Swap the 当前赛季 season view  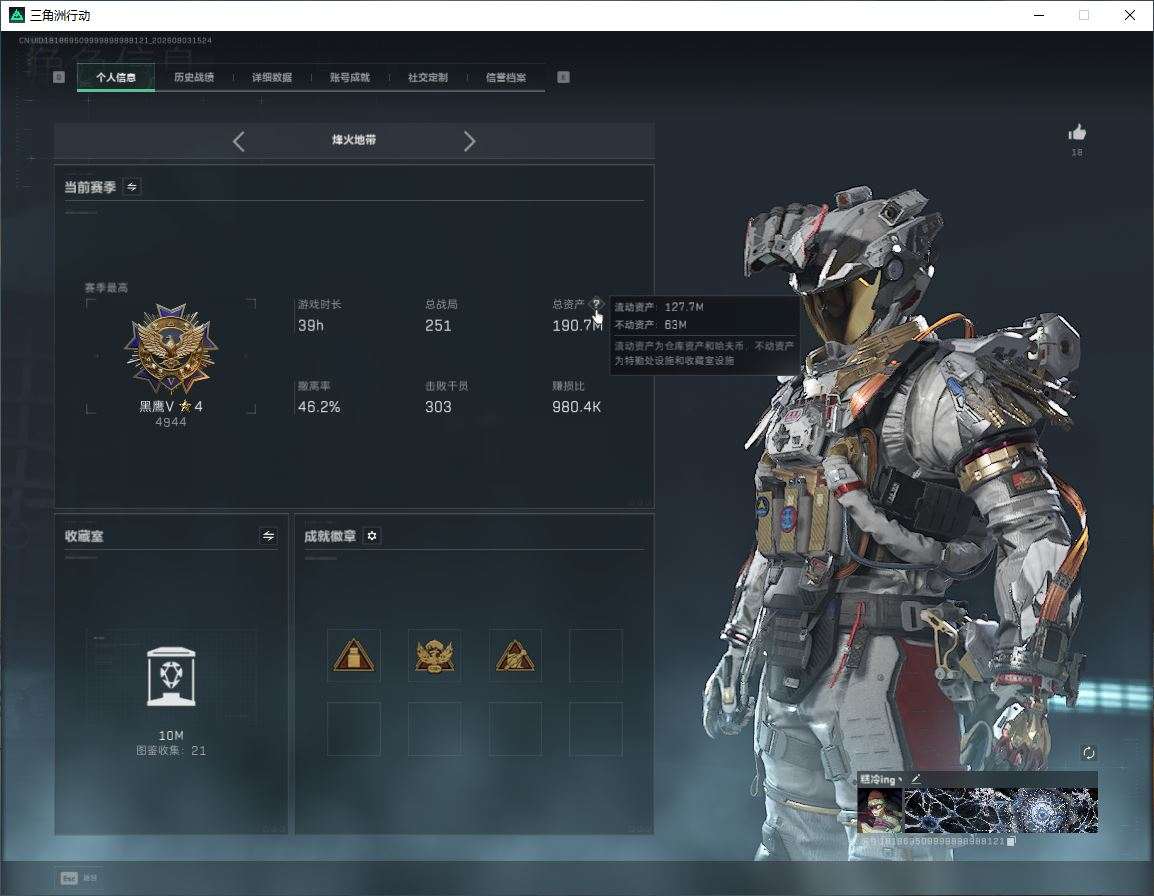click(x=132, y=187)
